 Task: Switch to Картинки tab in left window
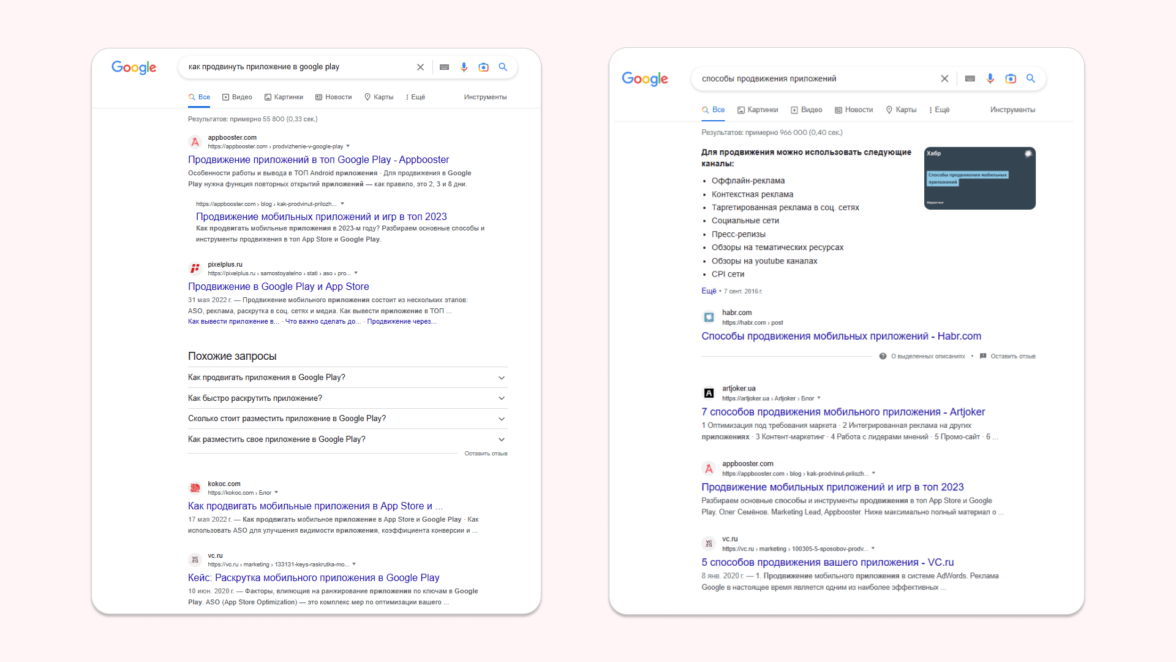click(x=284, y=97)
